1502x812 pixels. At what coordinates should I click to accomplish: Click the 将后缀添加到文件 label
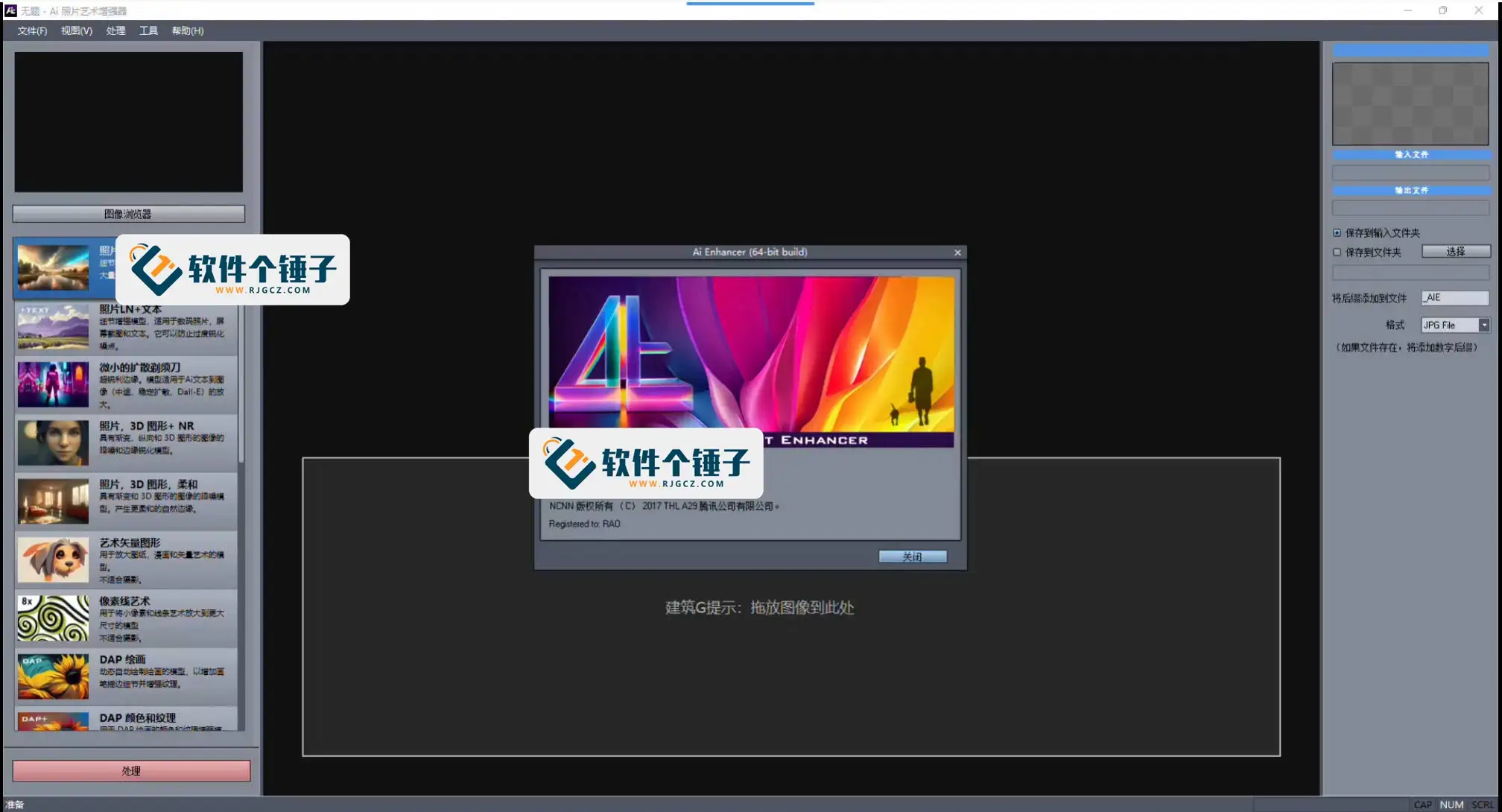click(1369, 298)
